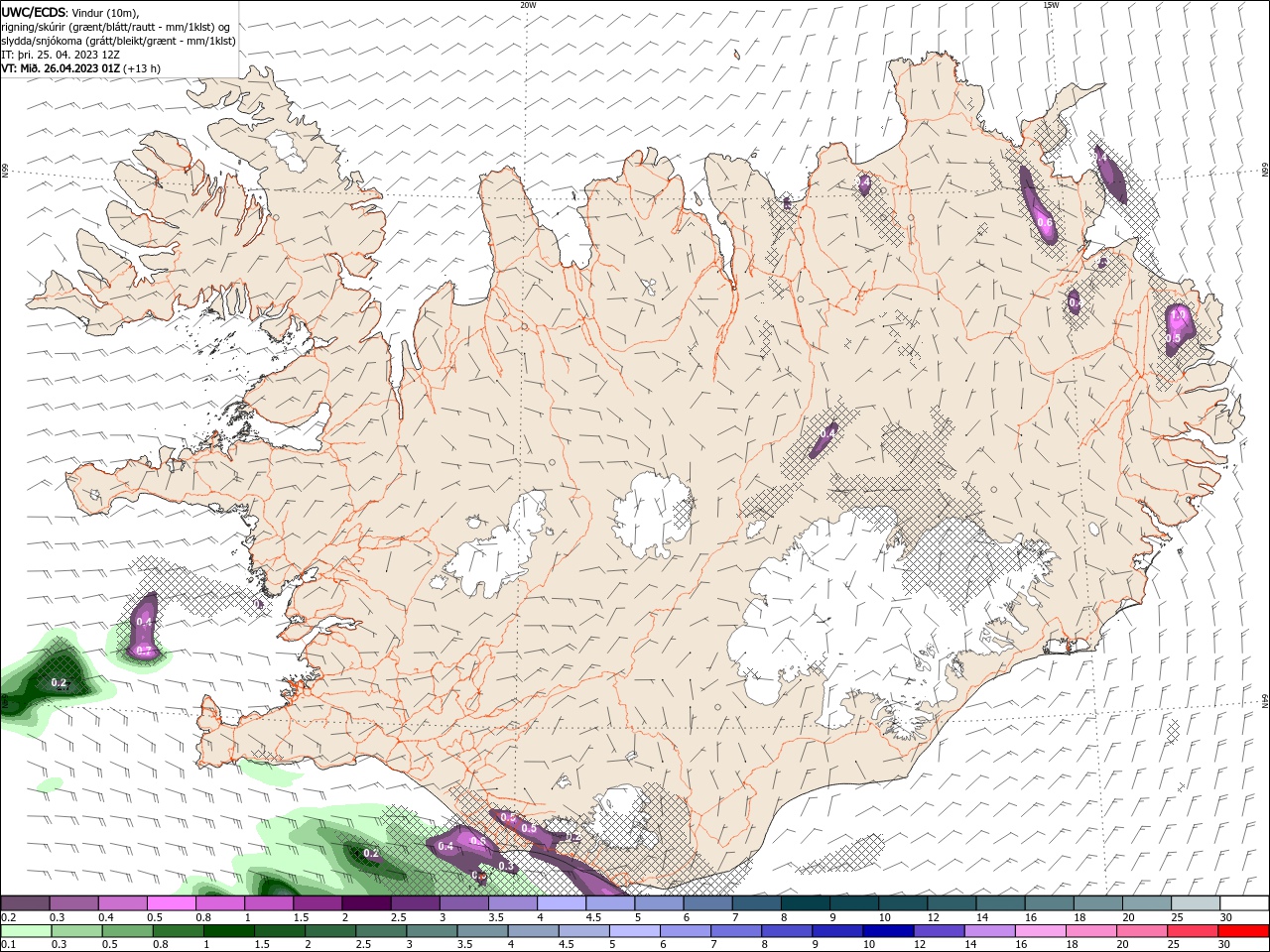Screen dimensions: 1270x952
Task: Pick the dark teal 8 mm snow swatch
Action: tap(806, 903)
